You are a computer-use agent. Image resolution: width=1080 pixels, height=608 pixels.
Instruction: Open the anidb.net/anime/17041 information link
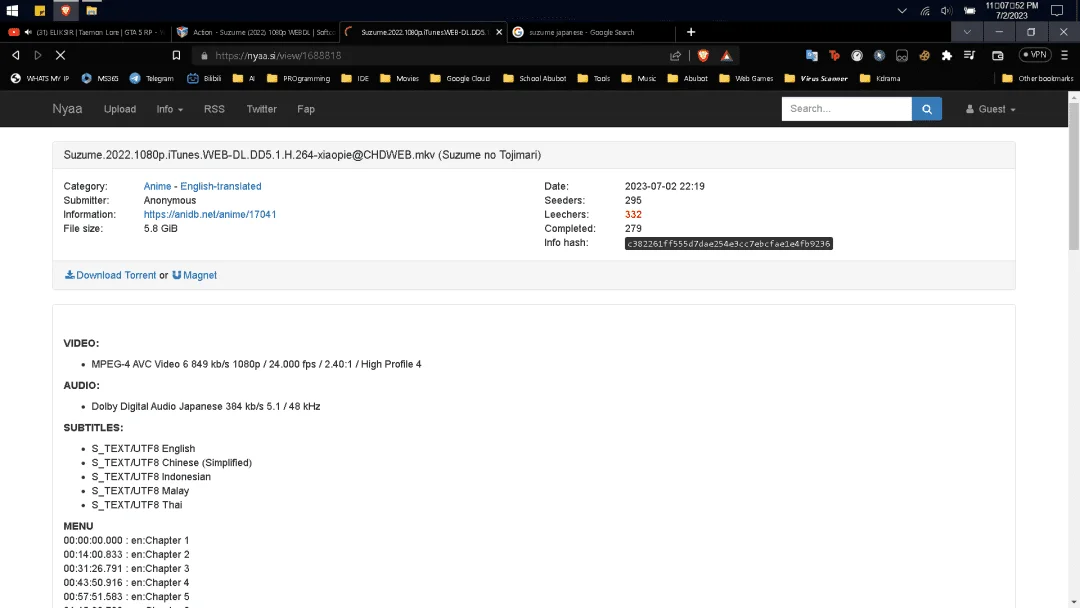click(209, 214)
